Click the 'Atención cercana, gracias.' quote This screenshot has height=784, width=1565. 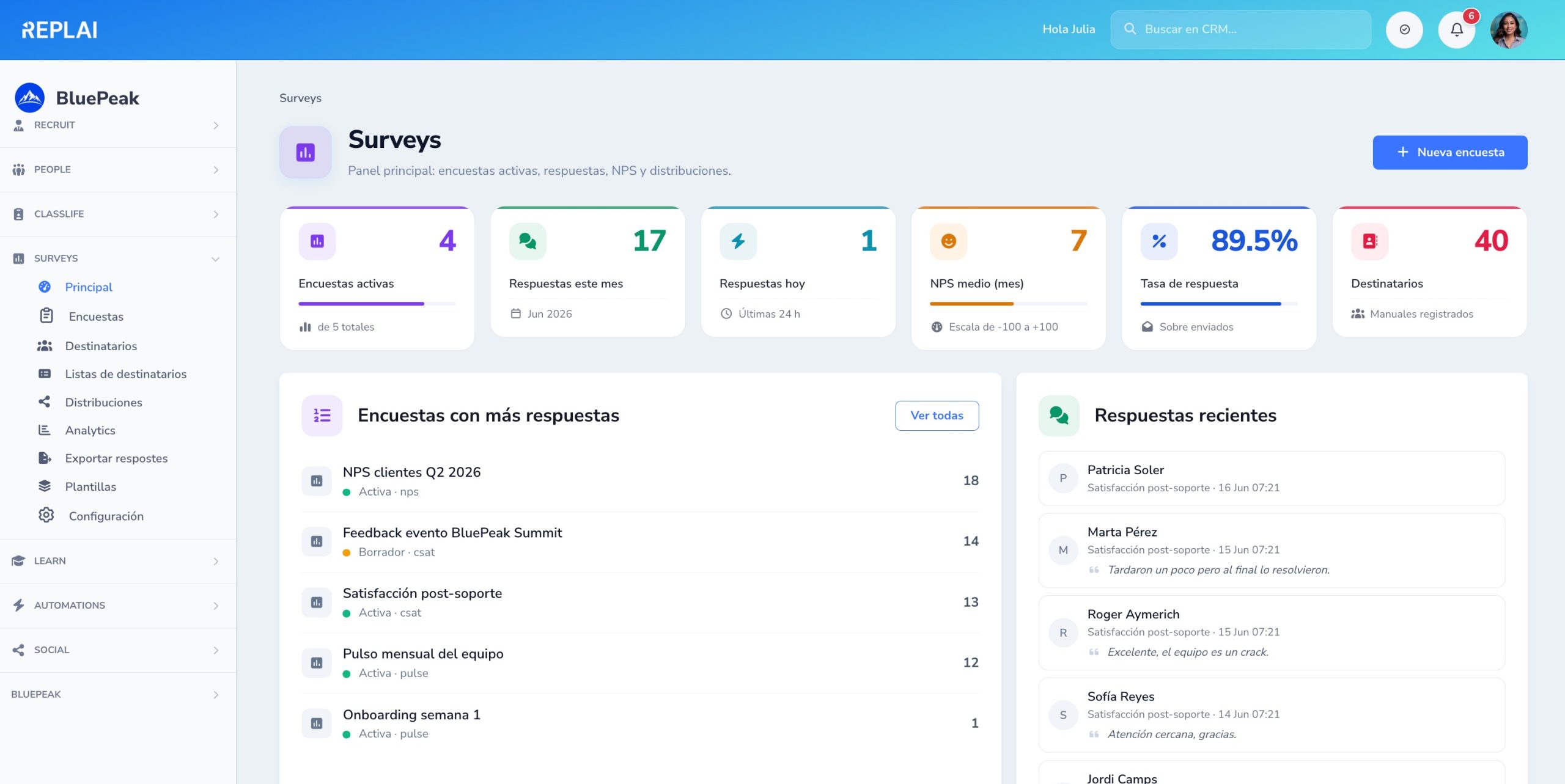(1172, 735)
